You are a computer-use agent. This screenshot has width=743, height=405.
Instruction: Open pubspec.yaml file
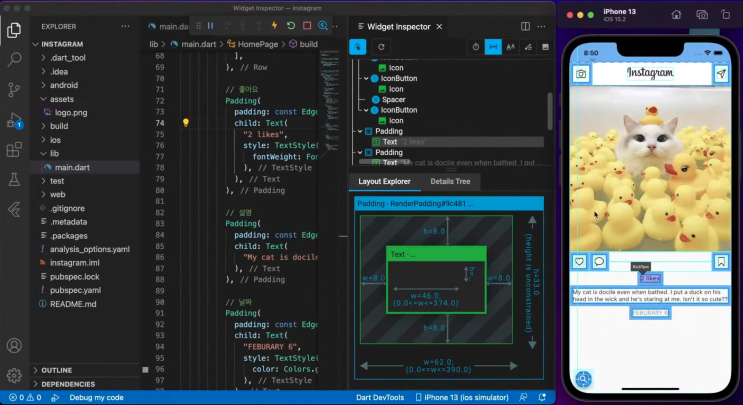click(x=75, y=290)
